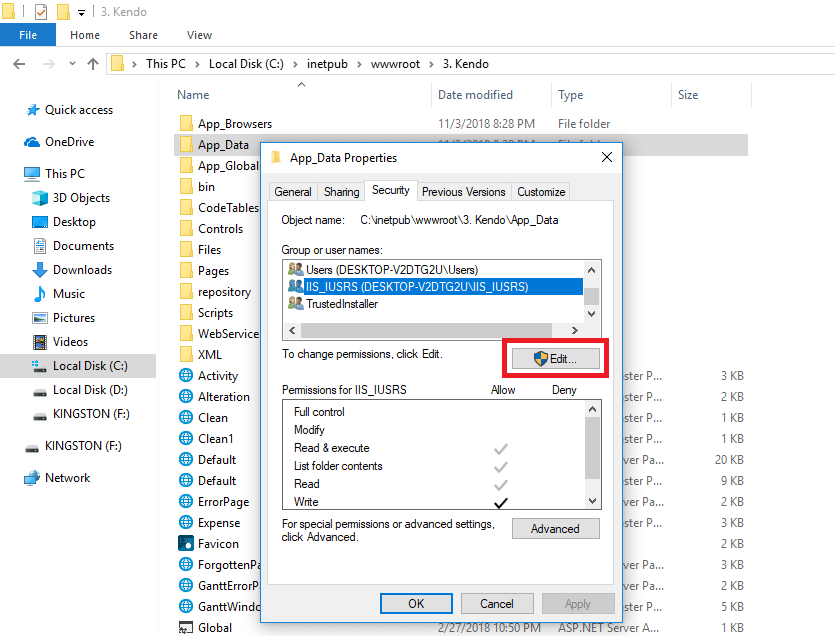This screenshot has width=835, height=636.
Task: Select the 3D Objects cube icon
Action: pos(40,198)
